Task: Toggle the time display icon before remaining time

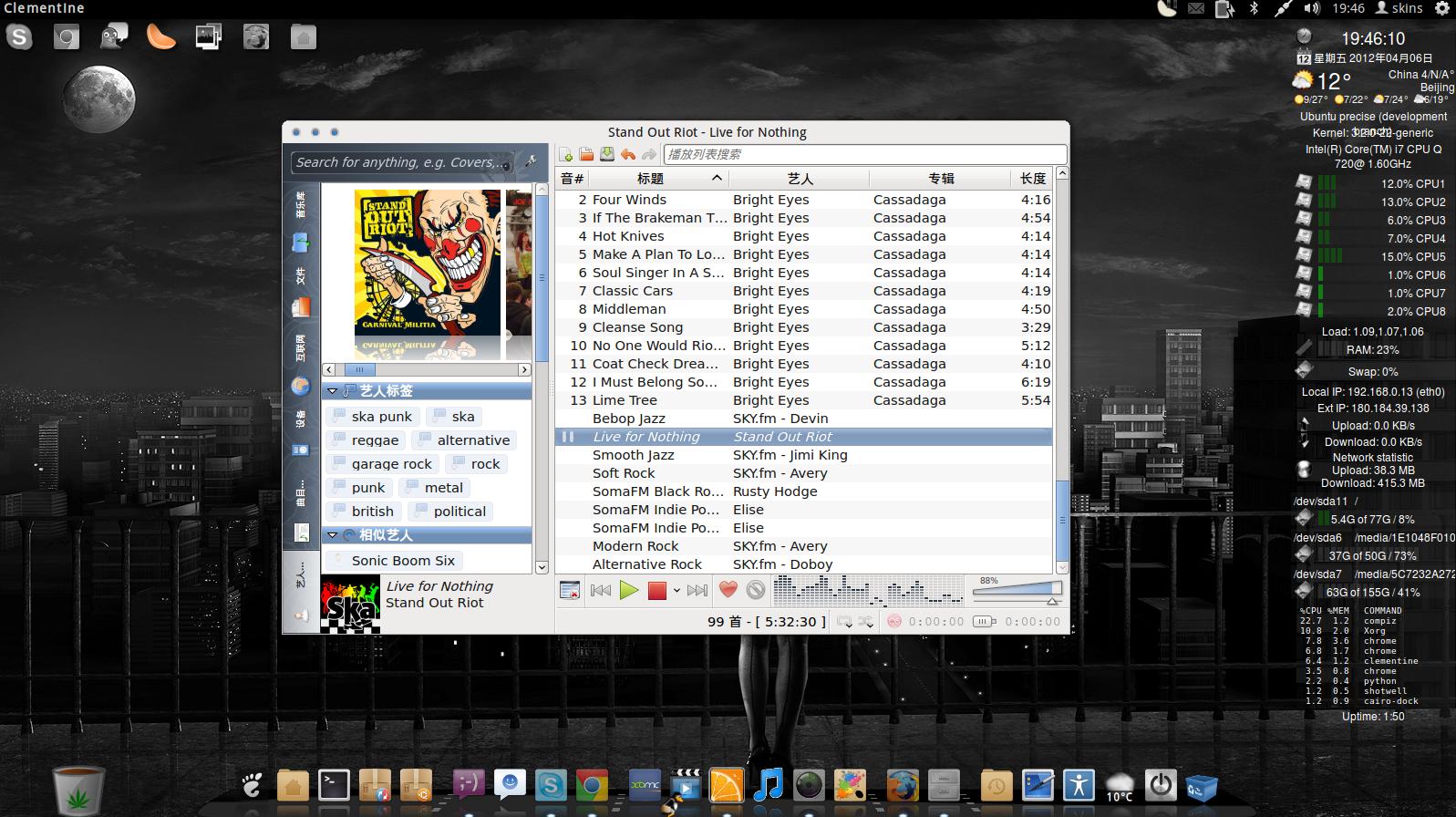Action: [x=984, y=621]
